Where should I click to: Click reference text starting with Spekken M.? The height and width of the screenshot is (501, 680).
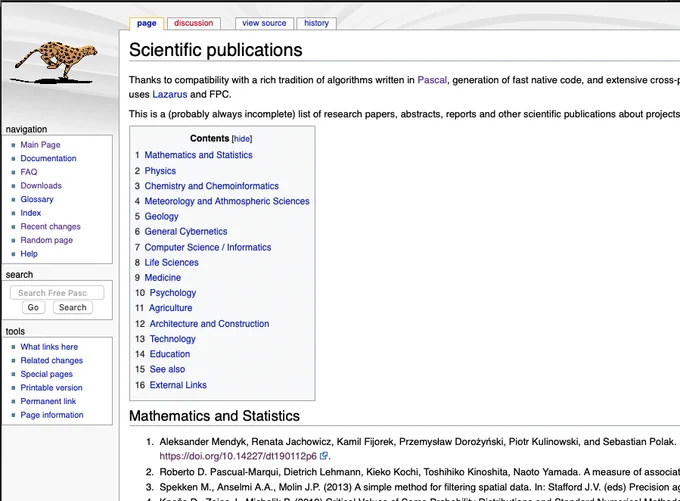pyautogui.click(x=419, y=487)
